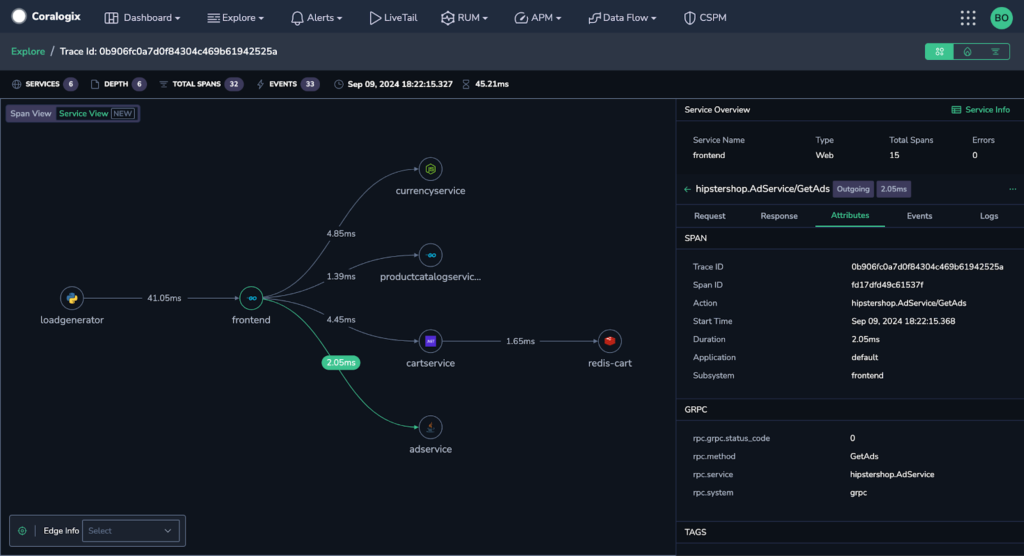Screen dimensions: 1024x556
Task: Click the recenter graph target icon
Action: pyautogui.click(x=22, y=531)
